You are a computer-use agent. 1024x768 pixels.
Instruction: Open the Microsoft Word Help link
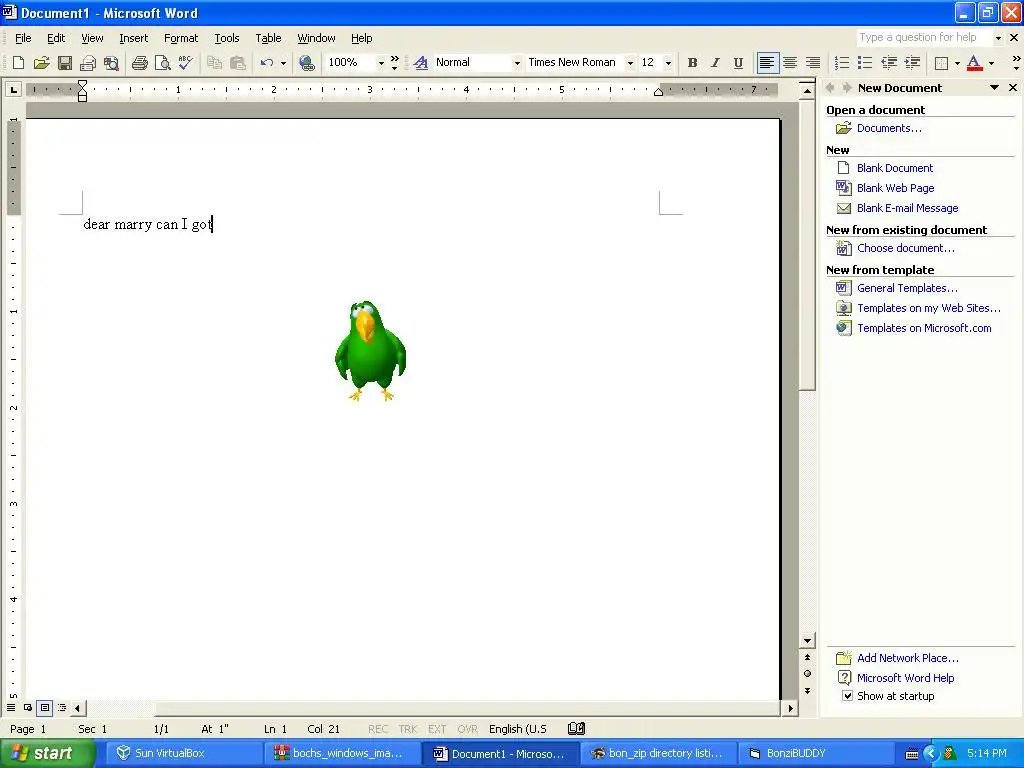tap(905, 678)
